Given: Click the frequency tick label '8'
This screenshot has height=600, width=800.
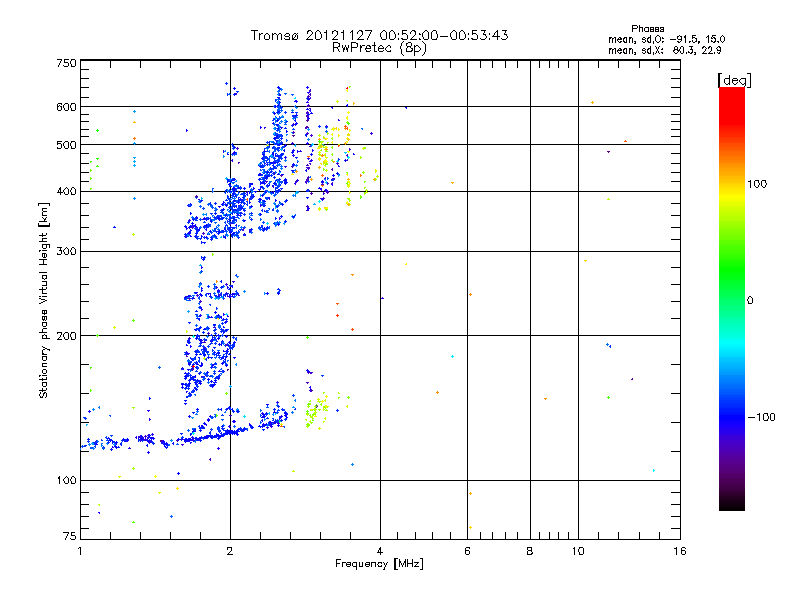Looking at the screenshot, I should coord(530,551).
